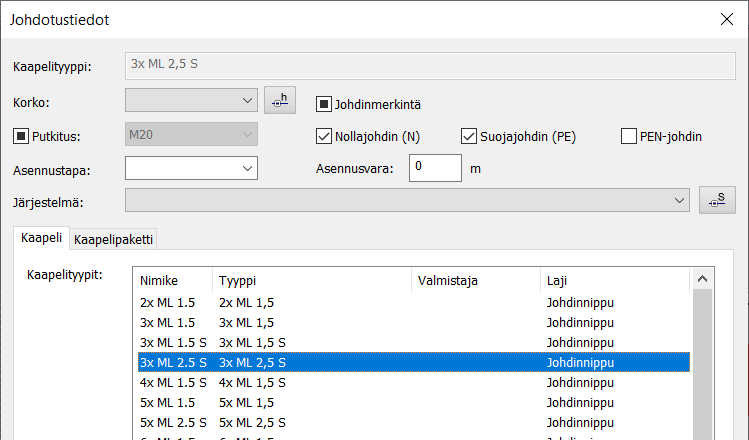
Task: Enable the PEN-johdin checkbox
Action: (x=629, y=136)
